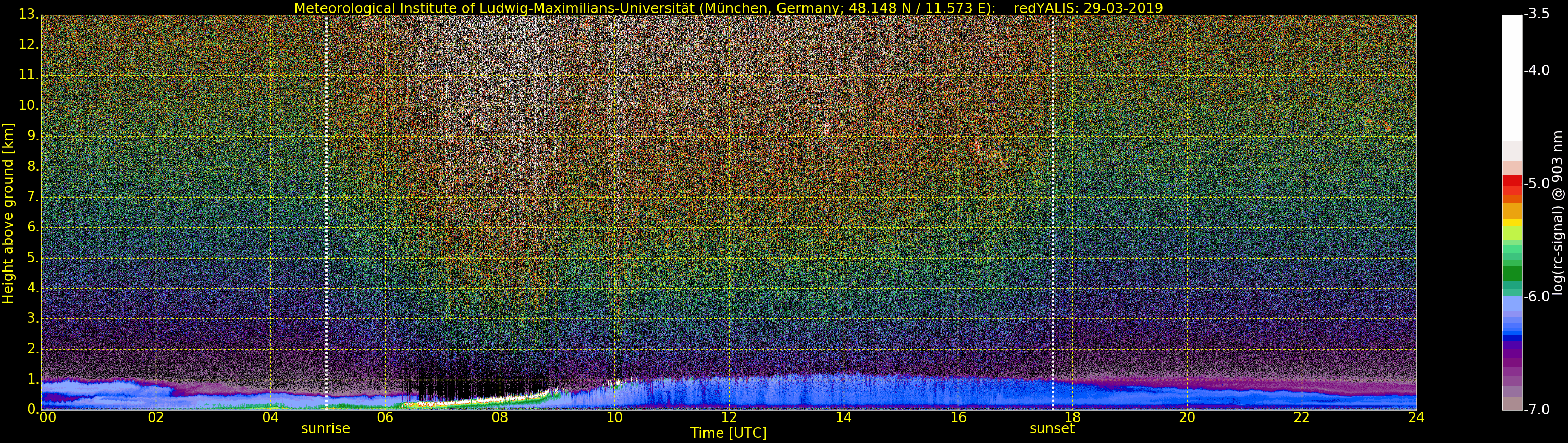
Task: Click the y-axis tick label '0.'
Action: (33, 409)
